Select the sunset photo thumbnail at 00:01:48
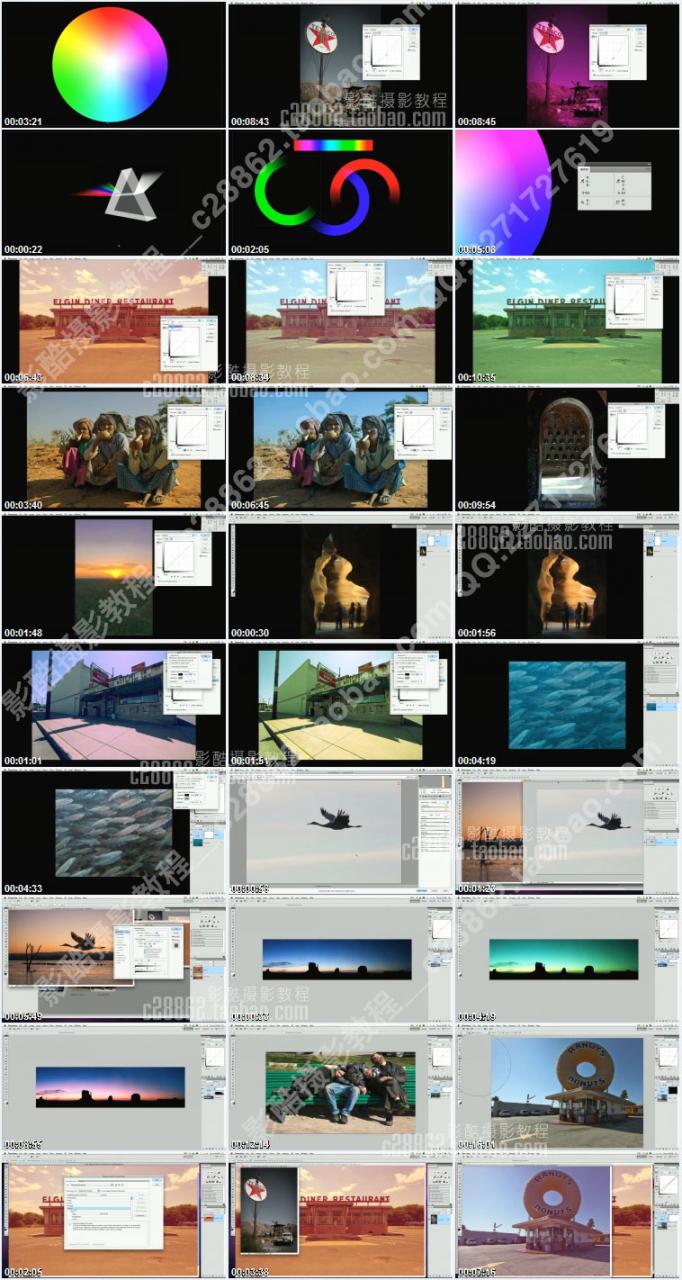This screenshot has width=682, height=1280. (x=113, y=577)
